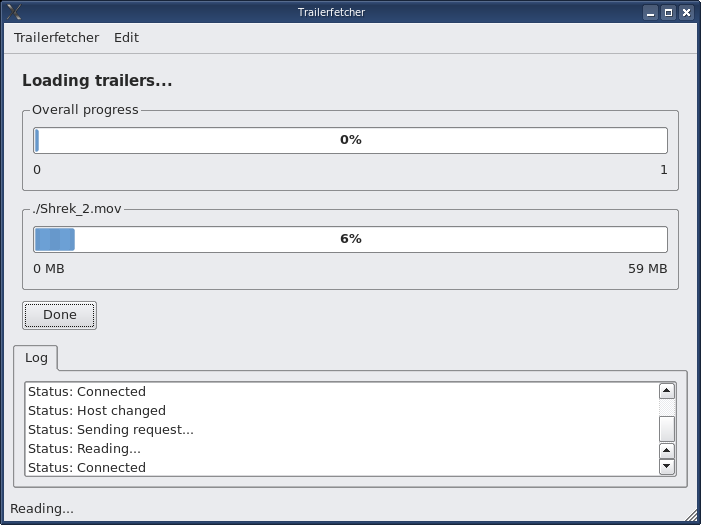Click the 'Reading...' text in the status bar
This screenshot has height=525, width=701.
pos(42,509)
